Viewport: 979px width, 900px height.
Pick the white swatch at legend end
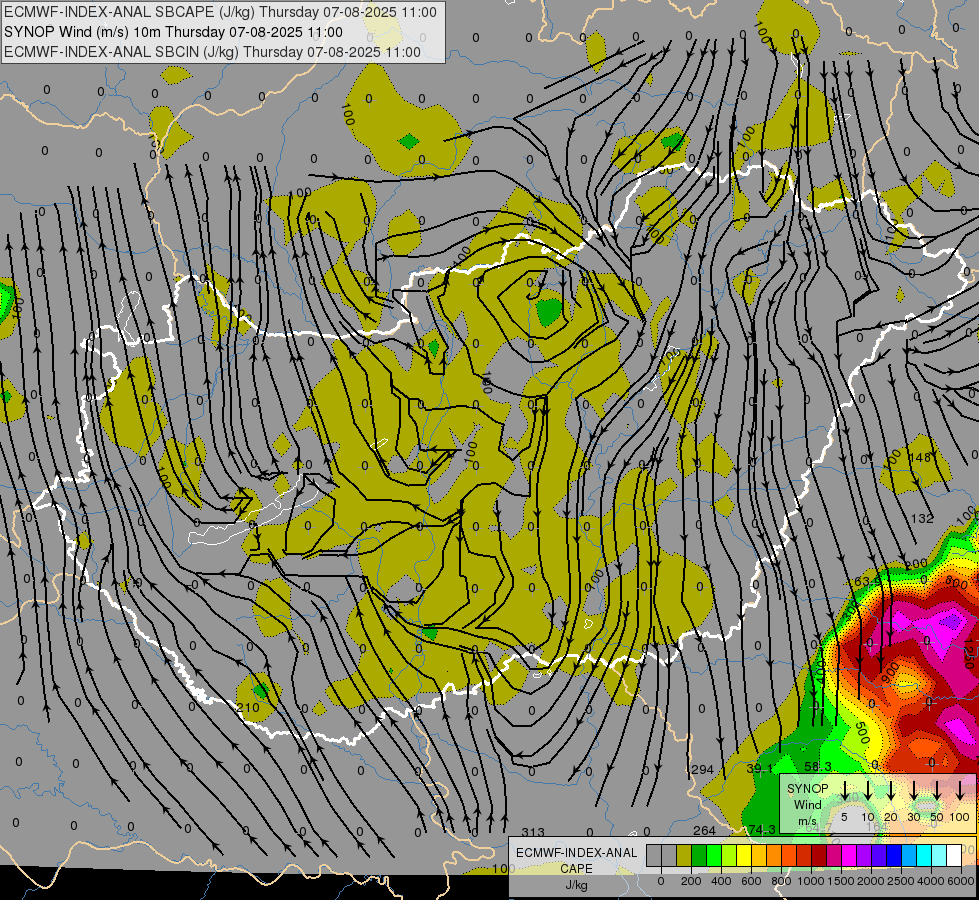954,855
